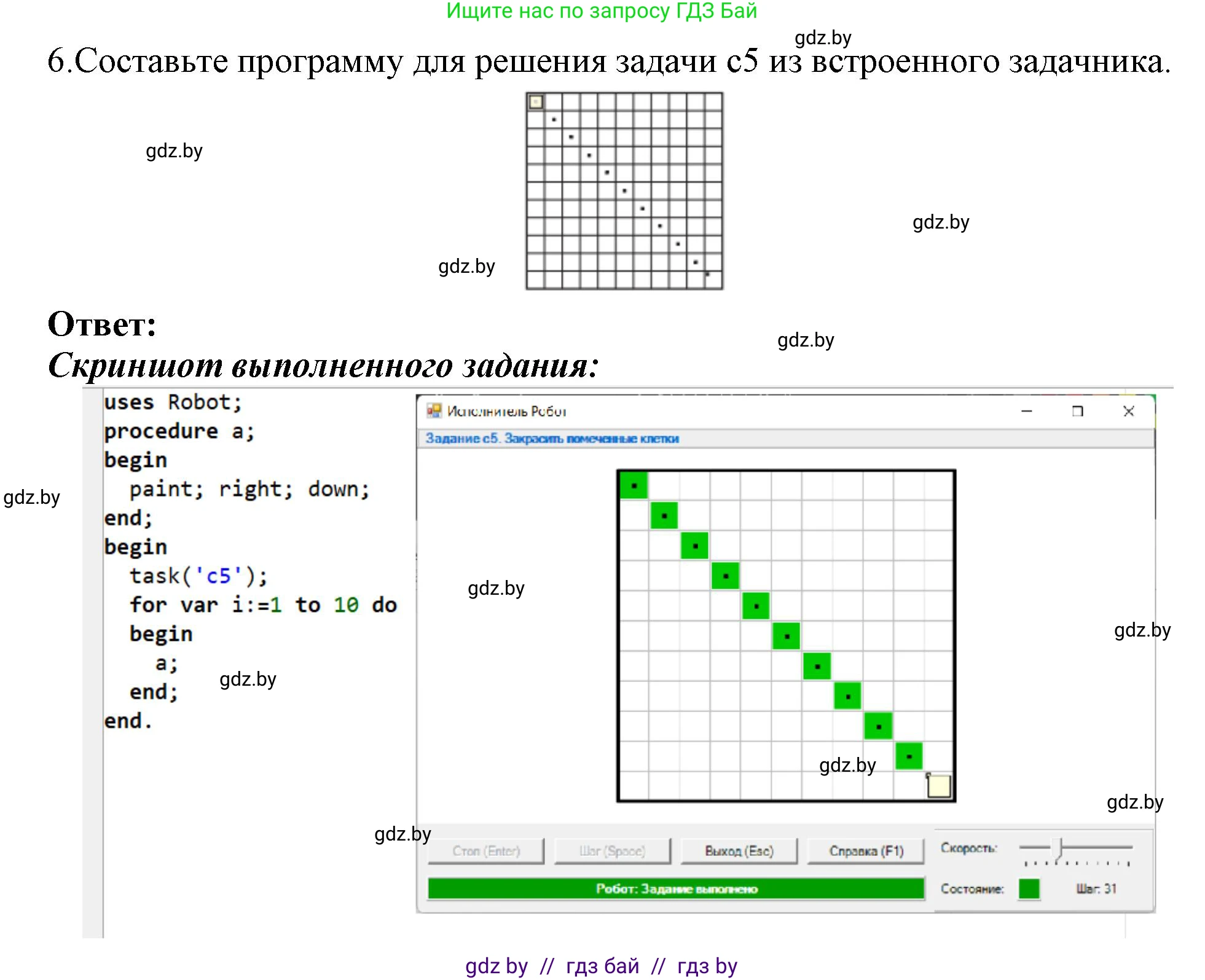Open help with Справка (F1) button
The image size is (1205, 980).
[x=866, y=851]
